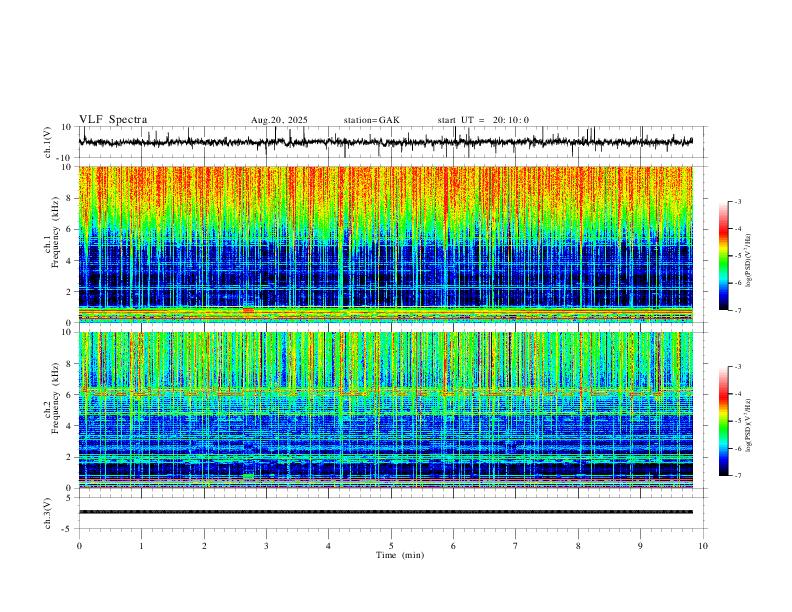Click the "Time (min)" axis label

pyautogui.click(x=400, y=555)
